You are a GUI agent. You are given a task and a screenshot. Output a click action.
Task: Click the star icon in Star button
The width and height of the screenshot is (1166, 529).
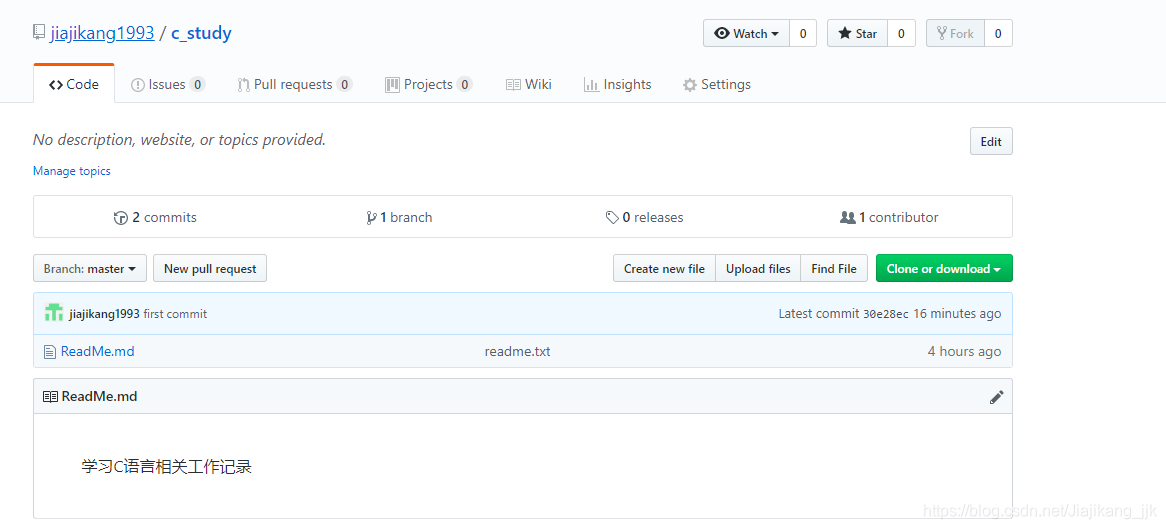coord(845,33)
